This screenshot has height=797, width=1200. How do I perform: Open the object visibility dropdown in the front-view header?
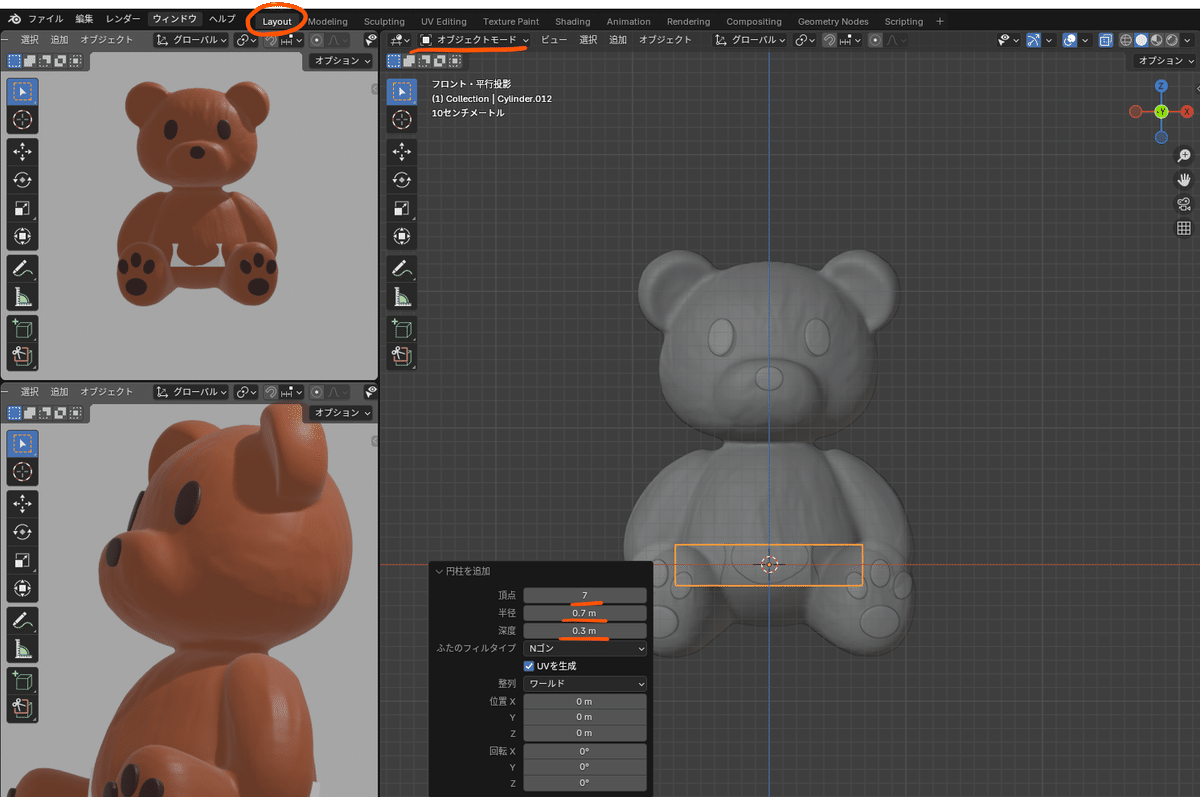pyautogui.click(x=1008, y=40)
